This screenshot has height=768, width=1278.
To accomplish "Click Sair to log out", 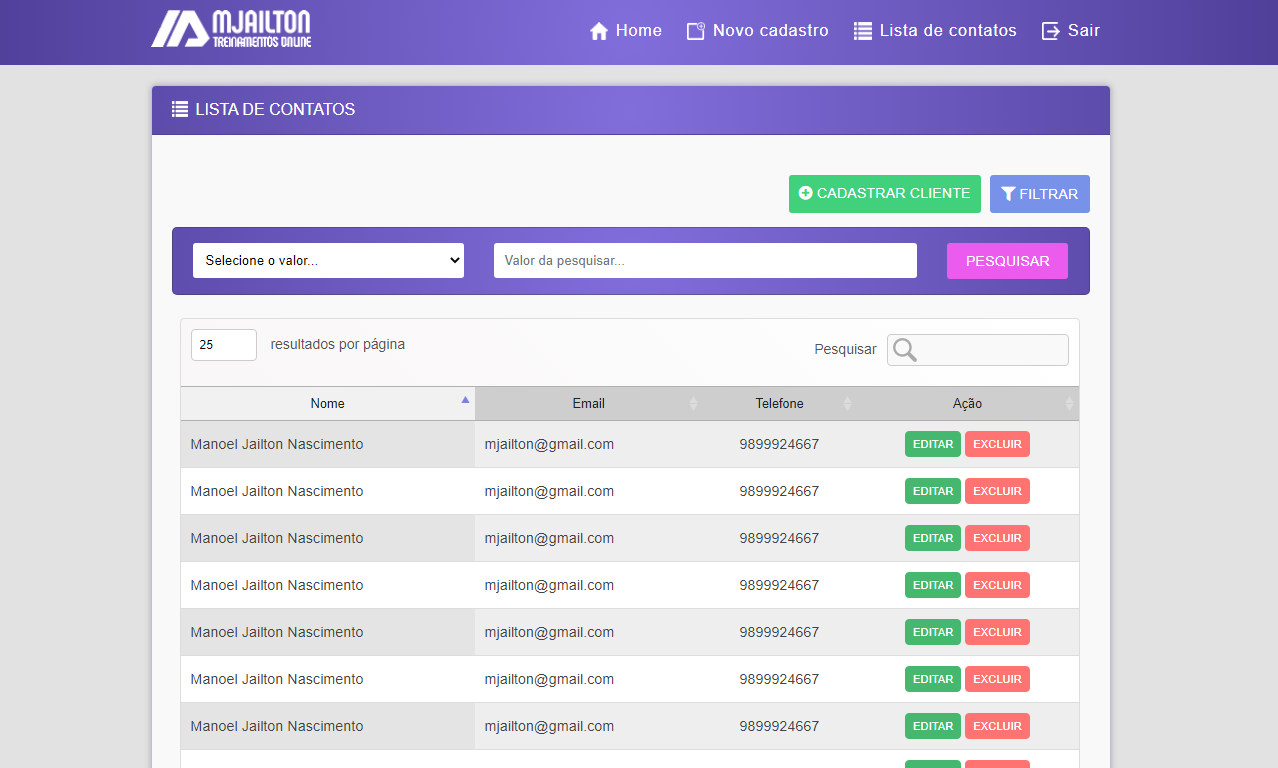I will (x=1071, y=31).
